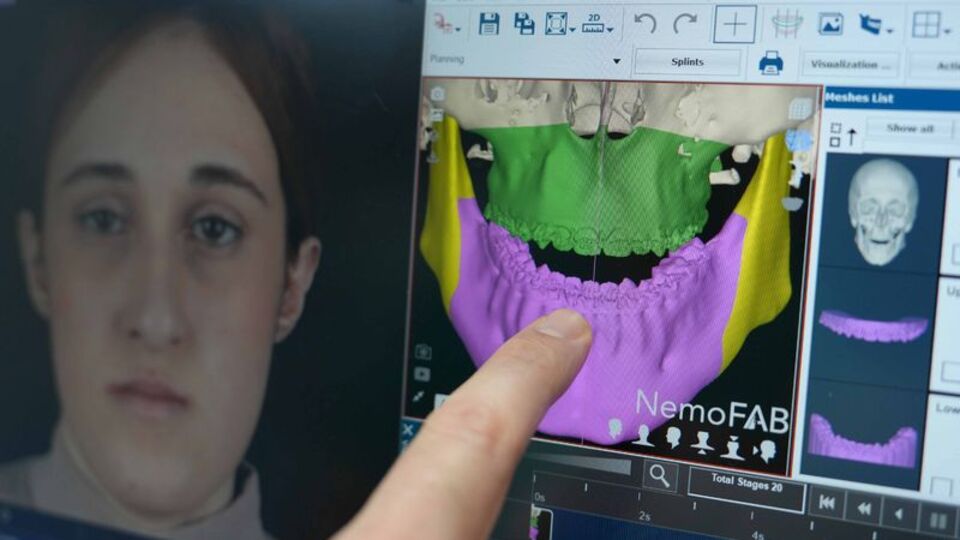Click the blue printer icon
The image size is (960, 540).
click(771, 63)
